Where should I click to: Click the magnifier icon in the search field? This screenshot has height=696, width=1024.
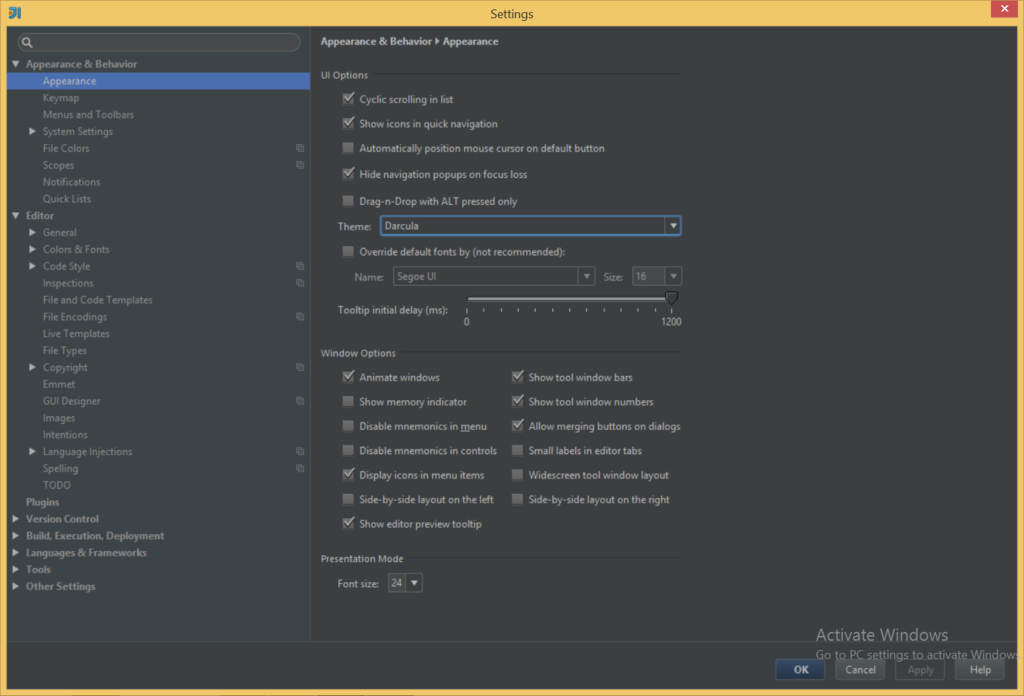click(25, 42)
